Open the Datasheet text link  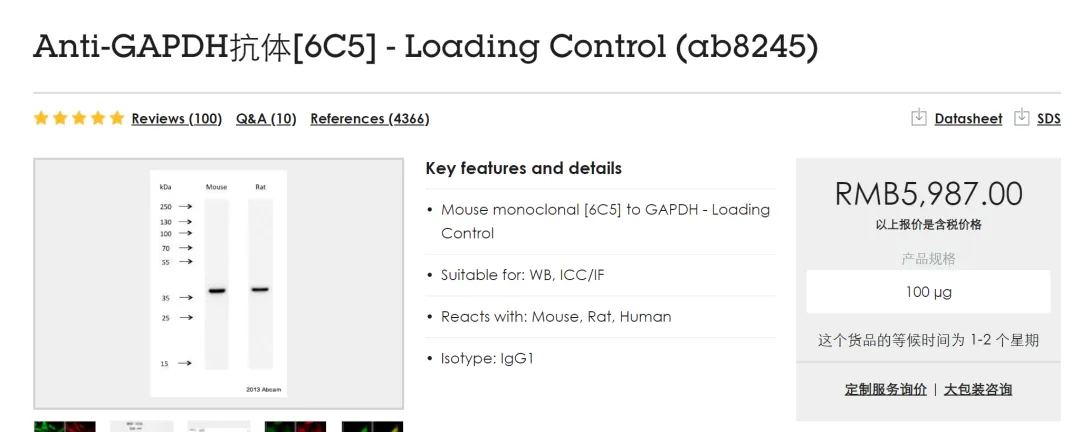click(x=968, y=119)
